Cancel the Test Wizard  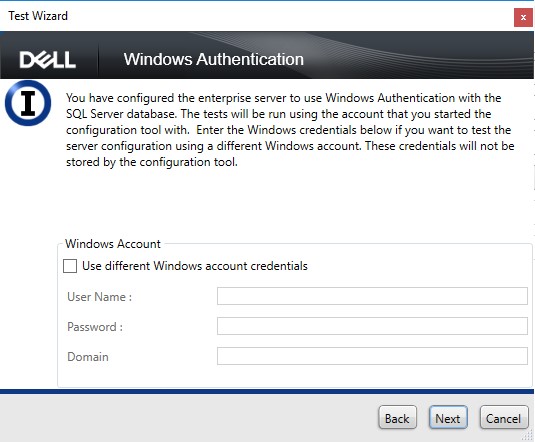point(504,417)
